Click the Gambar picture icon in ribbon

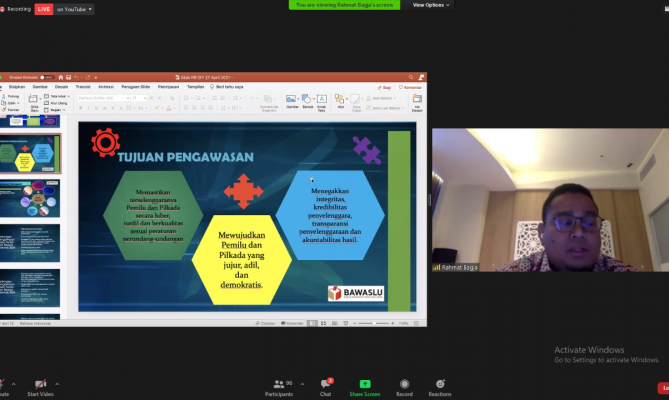pos(292,100)
